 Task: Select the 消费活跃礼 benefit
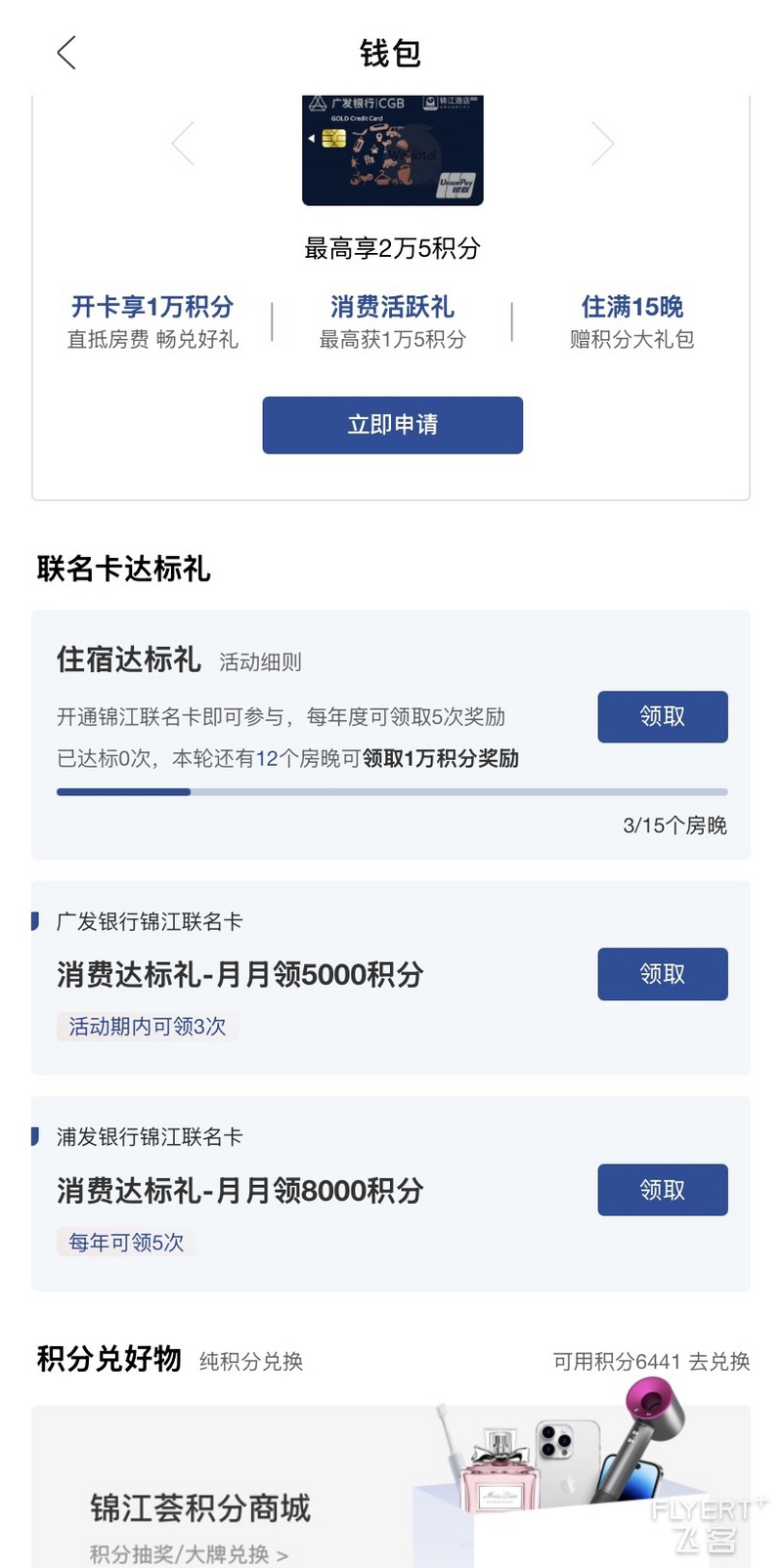coord(393,321)
